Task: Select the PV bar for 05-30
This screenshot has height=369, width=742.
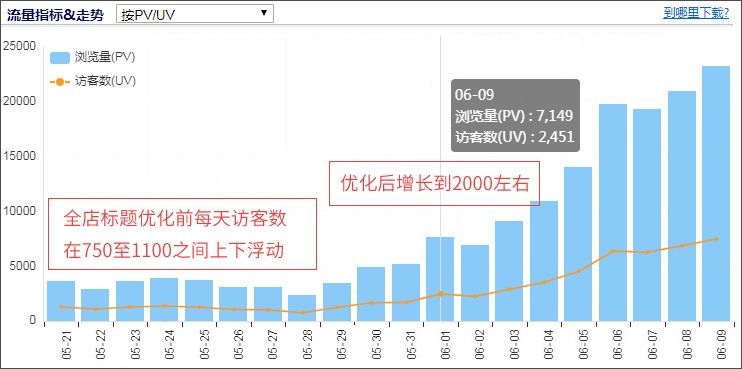Action: point(371,294)
